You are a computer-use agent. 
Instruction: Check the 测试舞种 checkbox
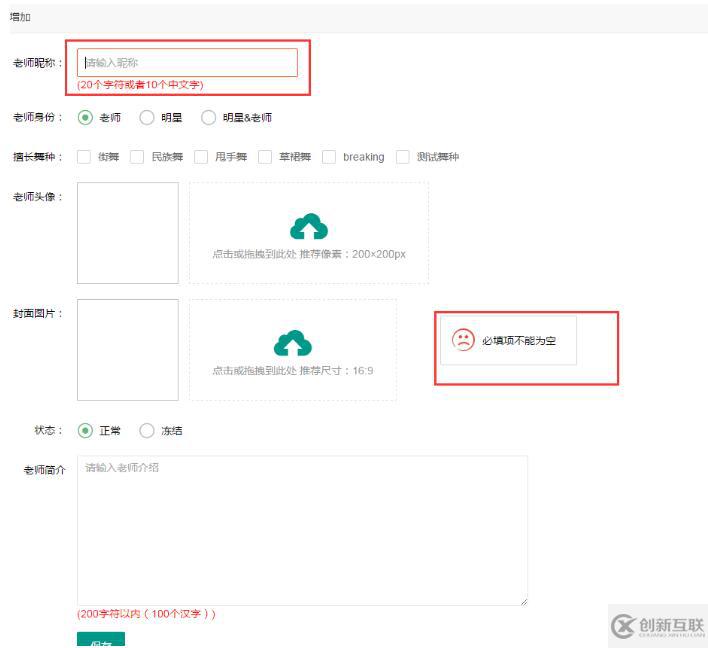[402, 157]
